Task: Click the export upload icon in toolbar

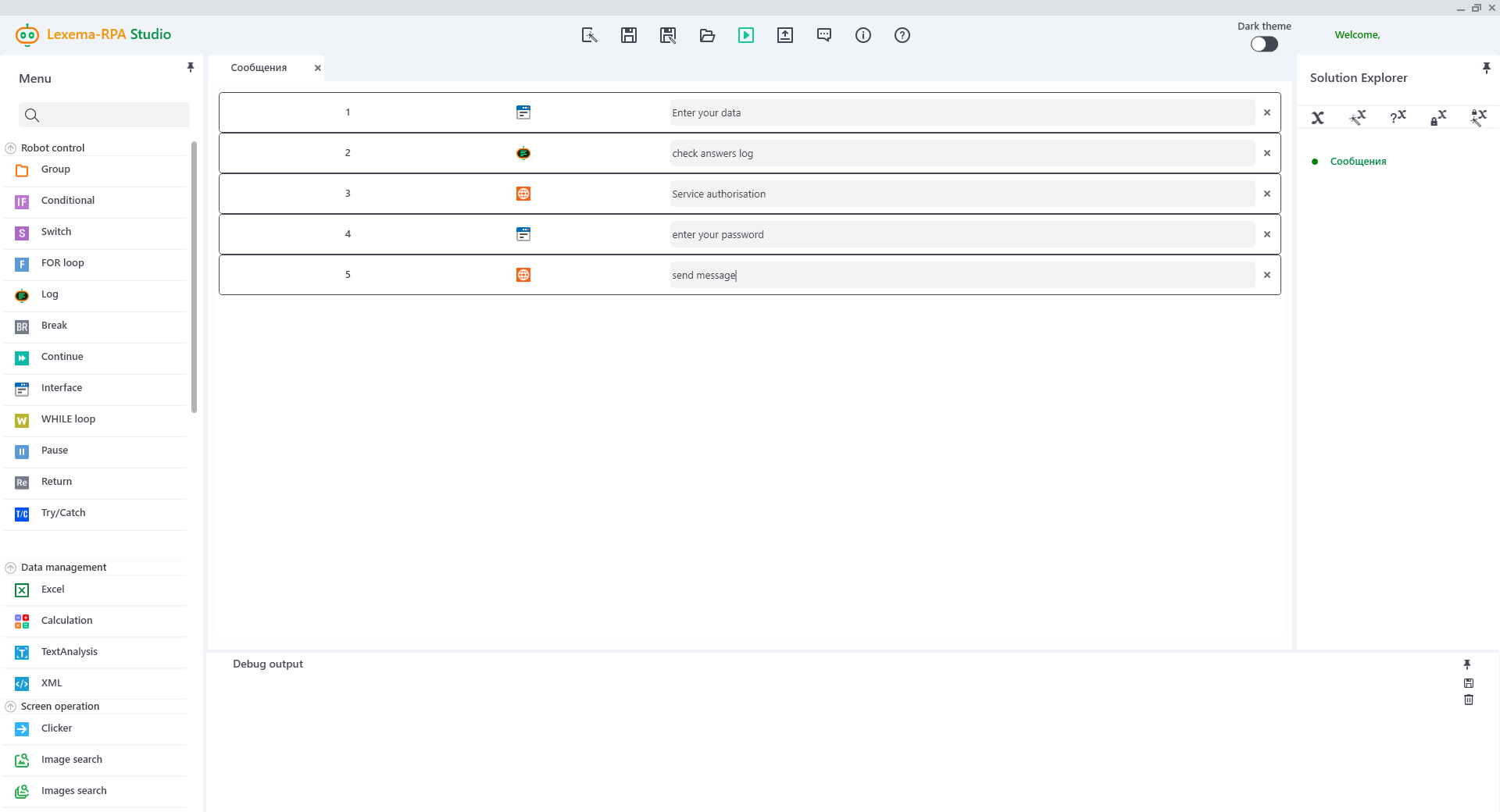Action: [785, 35]
